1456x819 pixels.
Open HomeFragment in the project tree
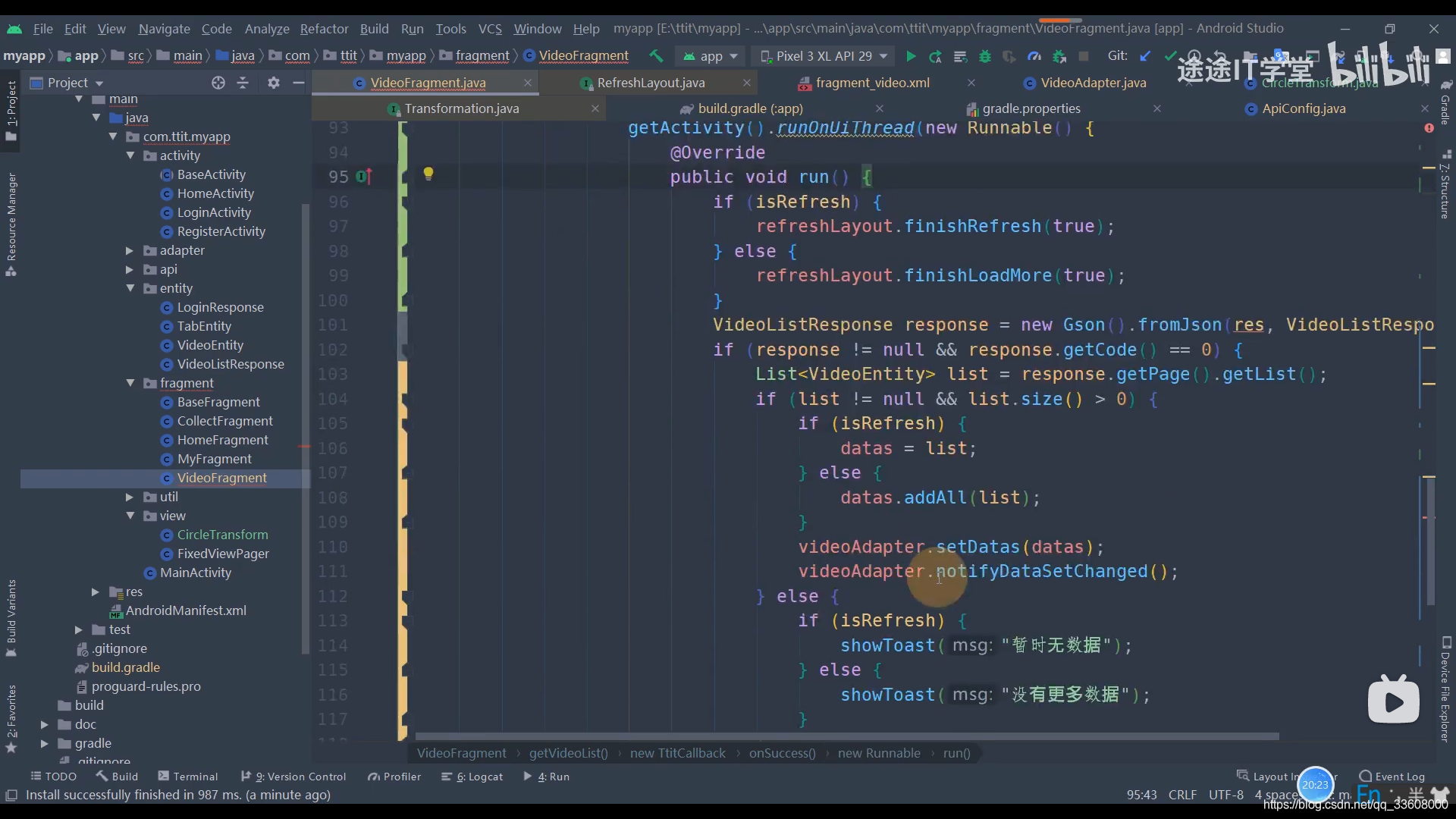coord(223,440)
